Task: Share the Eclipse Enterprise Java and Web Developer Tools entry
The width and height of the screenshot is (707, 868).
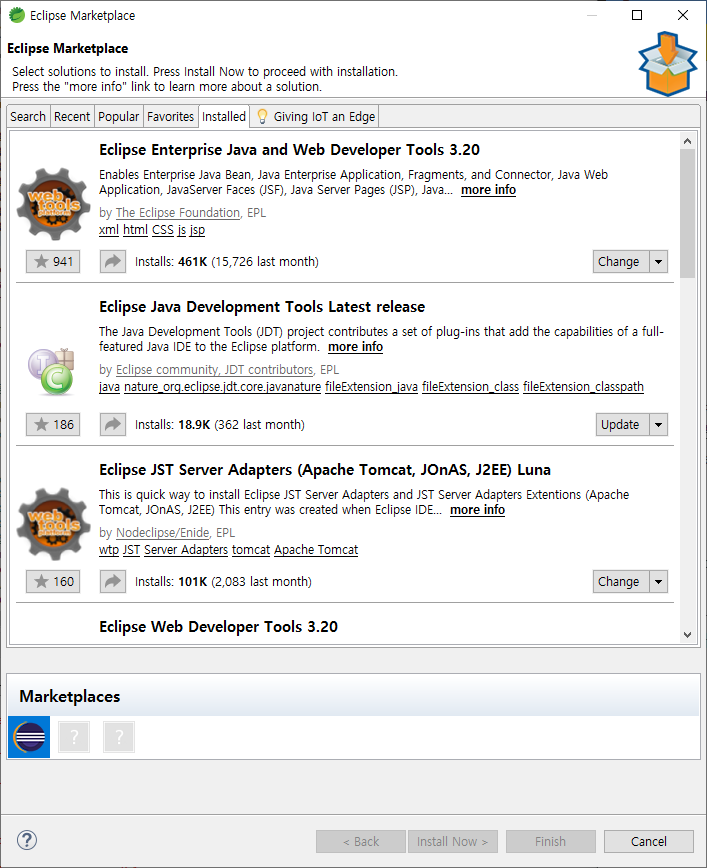Action: [113, 261]
